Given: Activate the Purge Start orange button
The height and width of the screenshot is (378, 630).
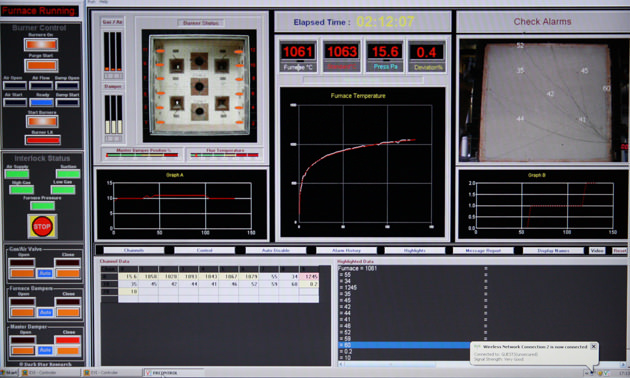Looking at the screenshot, I should (x=41, y=65).
